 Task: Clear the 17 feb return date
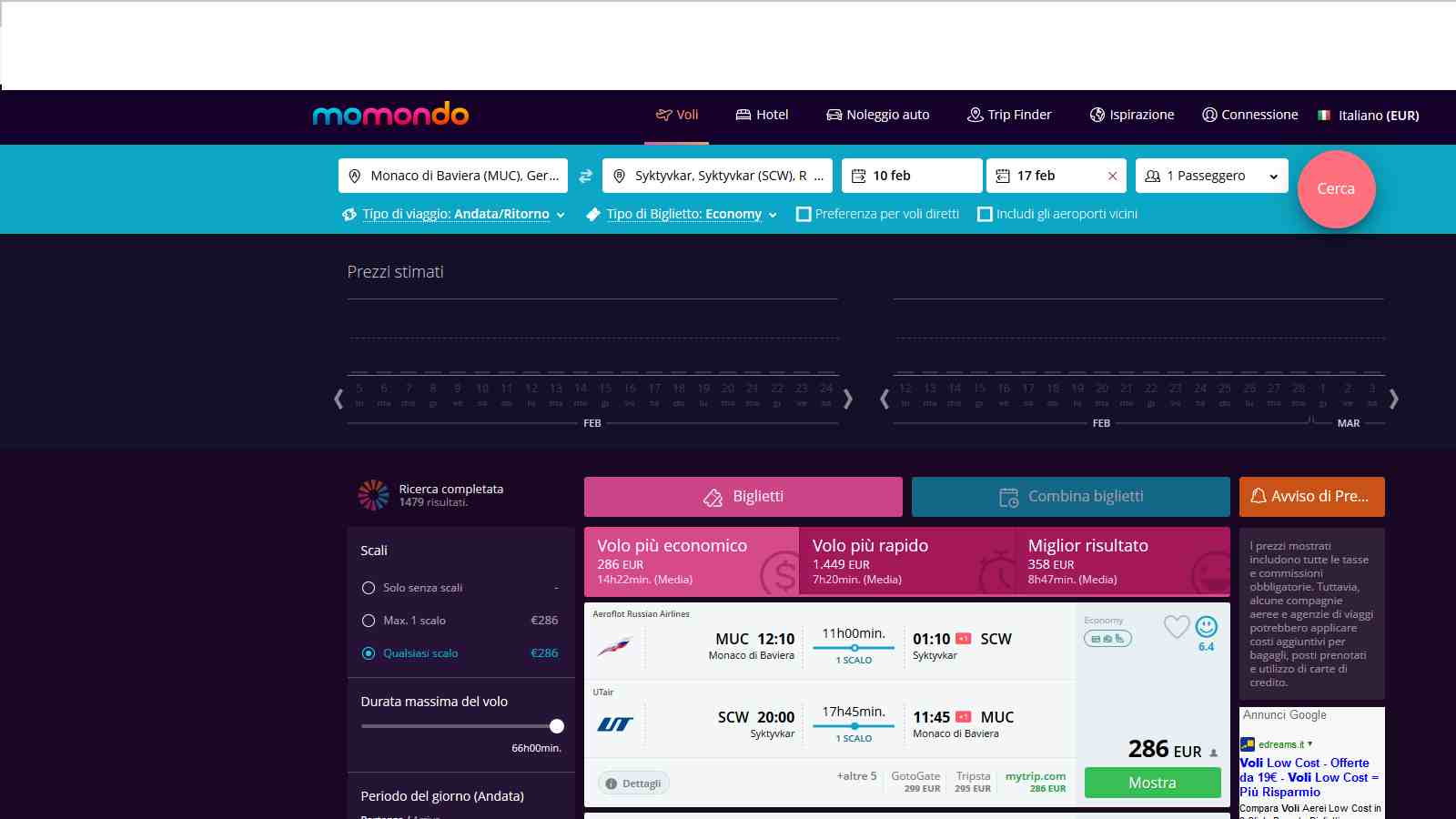pos(1112,177)
